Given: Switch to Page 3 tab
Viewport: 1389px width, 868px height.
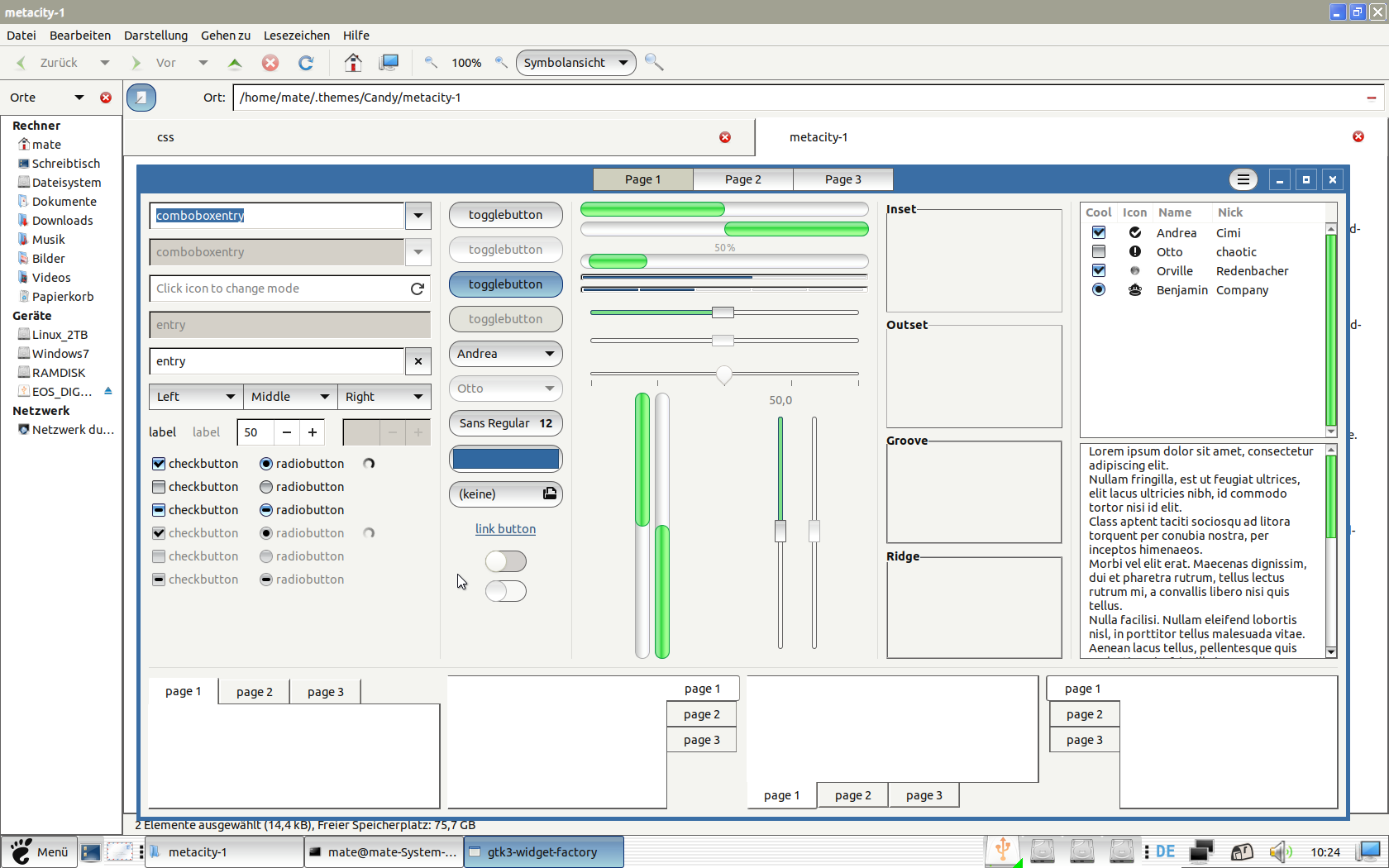Looking at the screenshot, I should coord(843,179).
